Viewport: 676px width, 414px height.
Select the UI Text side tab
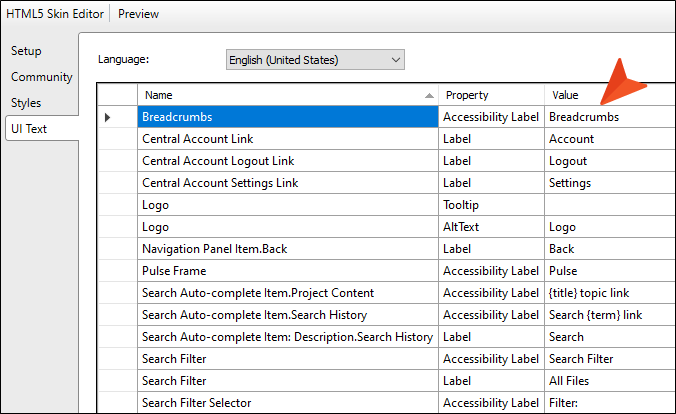[29, 128]
